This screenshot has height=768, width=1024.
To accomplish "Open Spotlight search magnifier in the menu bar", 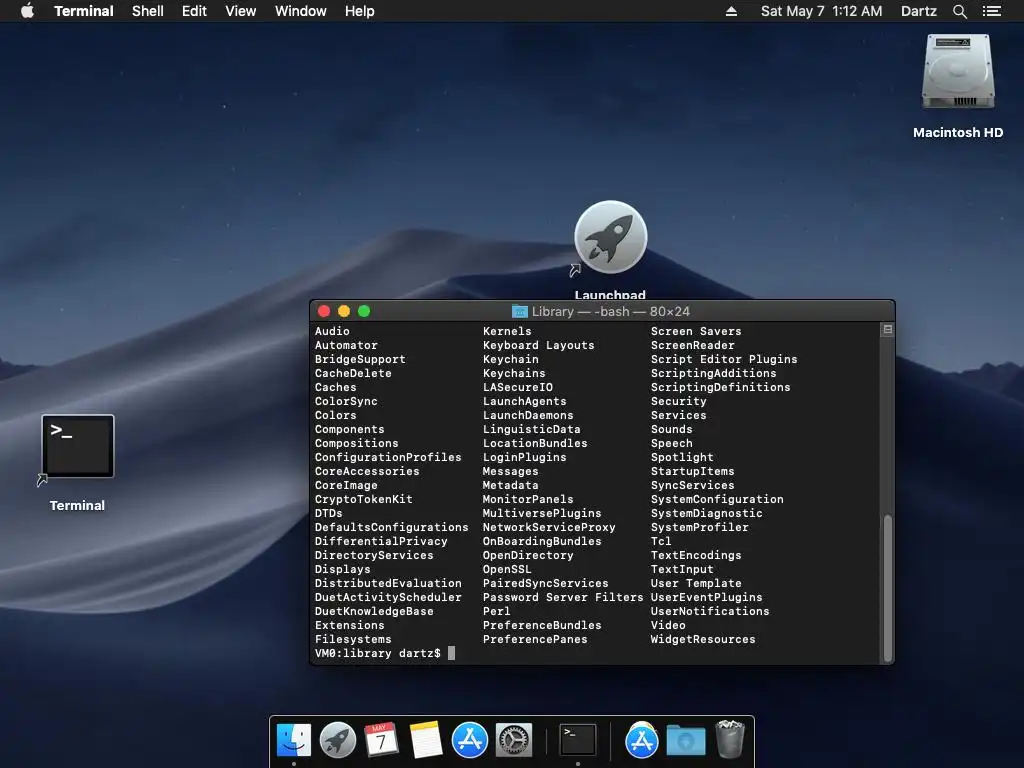I will [959, 11].
